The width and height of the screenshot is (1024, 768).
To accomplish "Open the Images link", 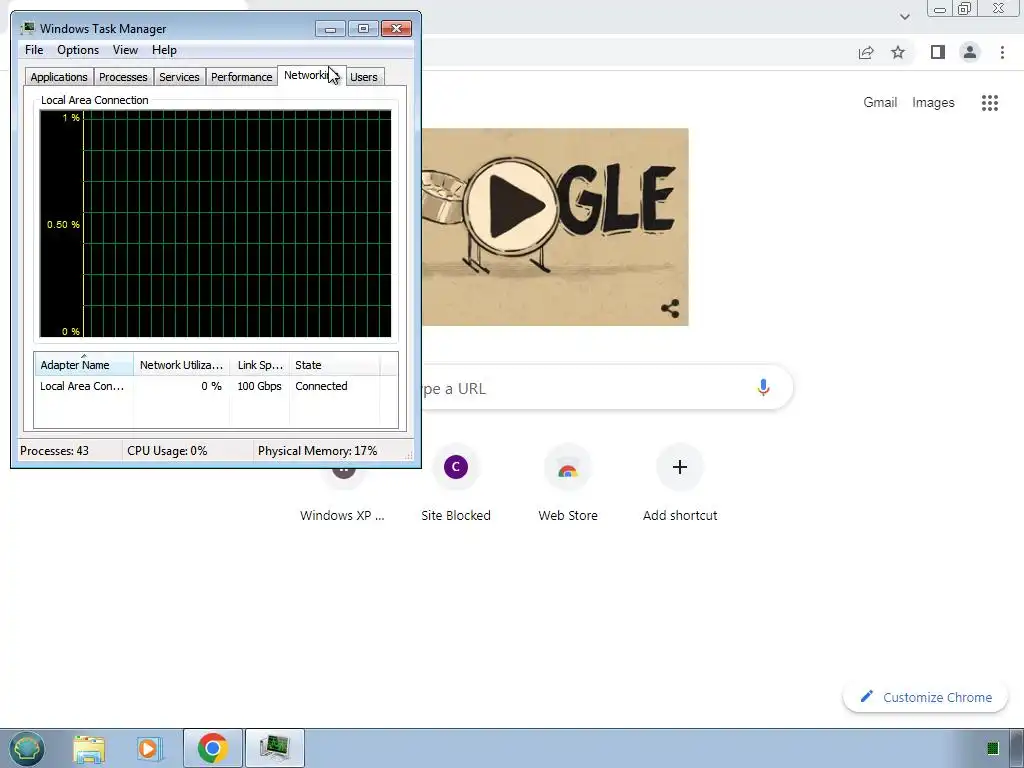I will [x=933, y=103].
